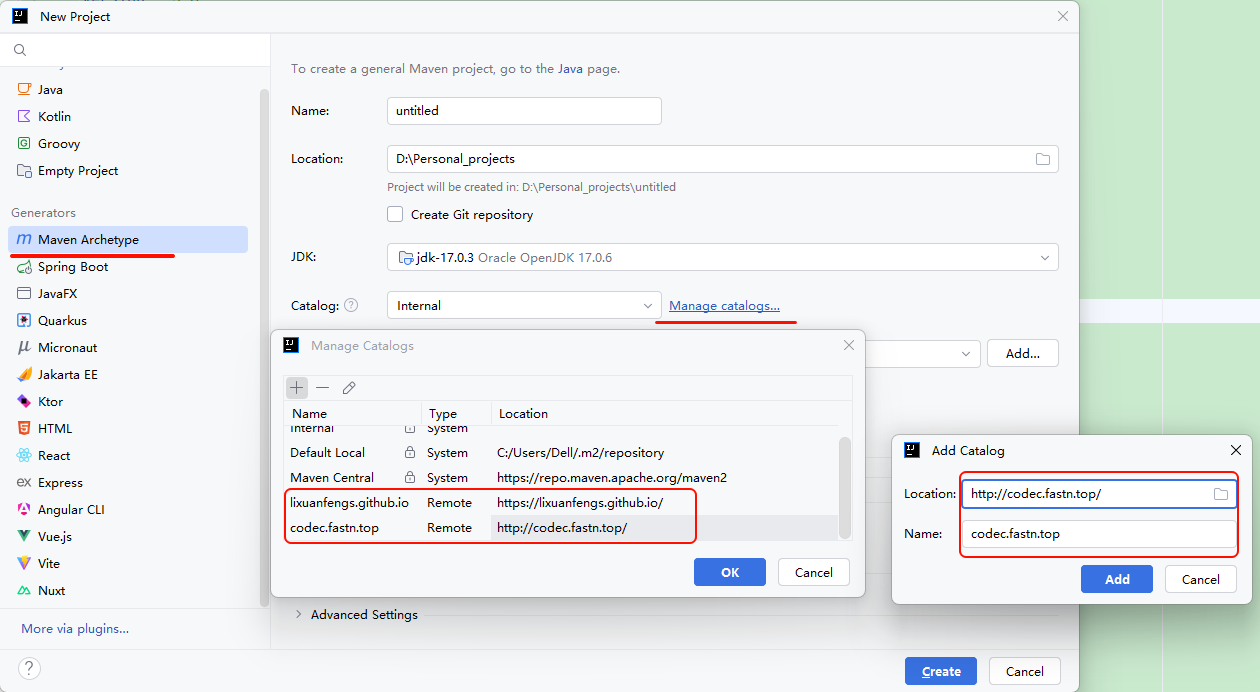The width and height of the screenshot is (1260, 692).
Task: Select the Nuxt generator
Action: pos(128,590)
